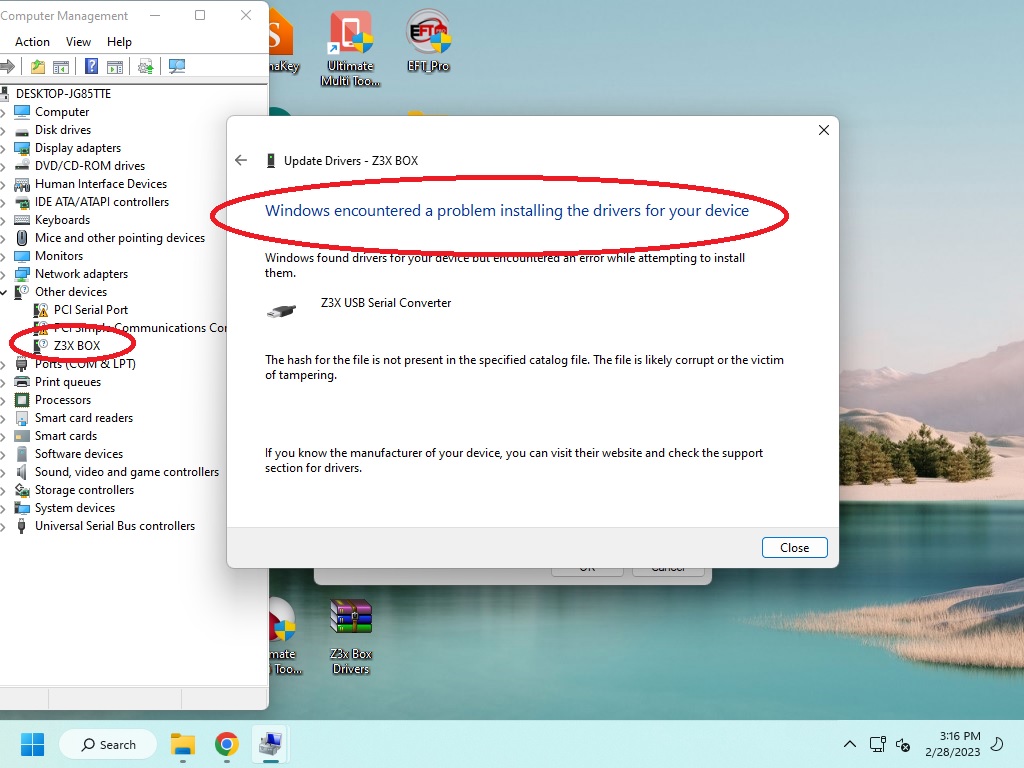Screen dimensions: 1024x768
Task: Select the Keyboards category
Action: click(62, 220)
